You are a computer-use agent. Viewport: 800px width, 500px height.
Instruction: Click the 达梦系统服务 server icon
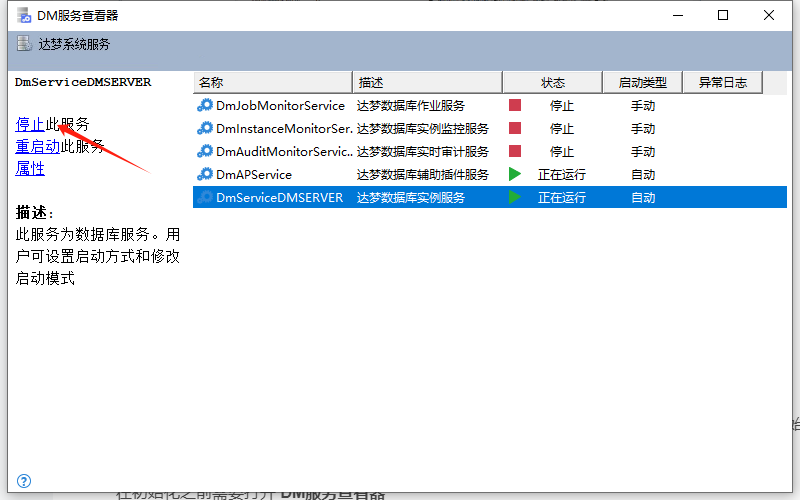(x=24, y=44)
